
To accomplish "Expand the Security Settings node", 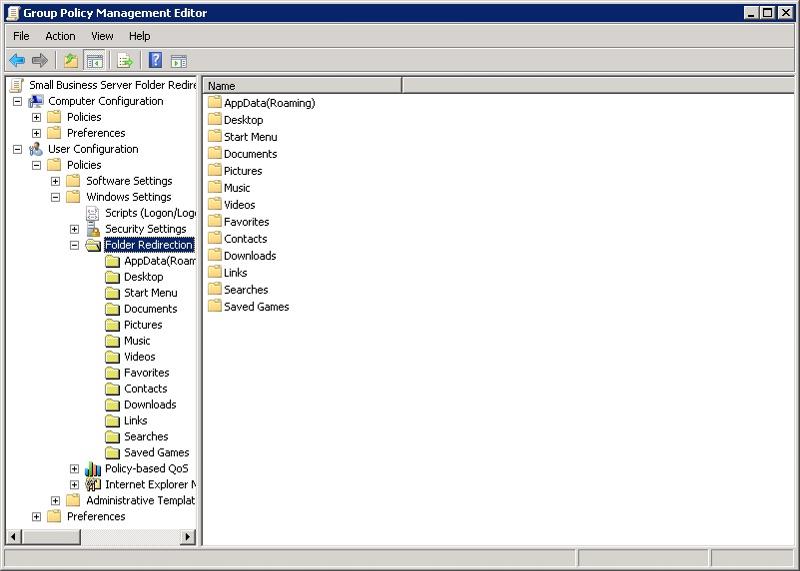I will [x=74, y=229].
